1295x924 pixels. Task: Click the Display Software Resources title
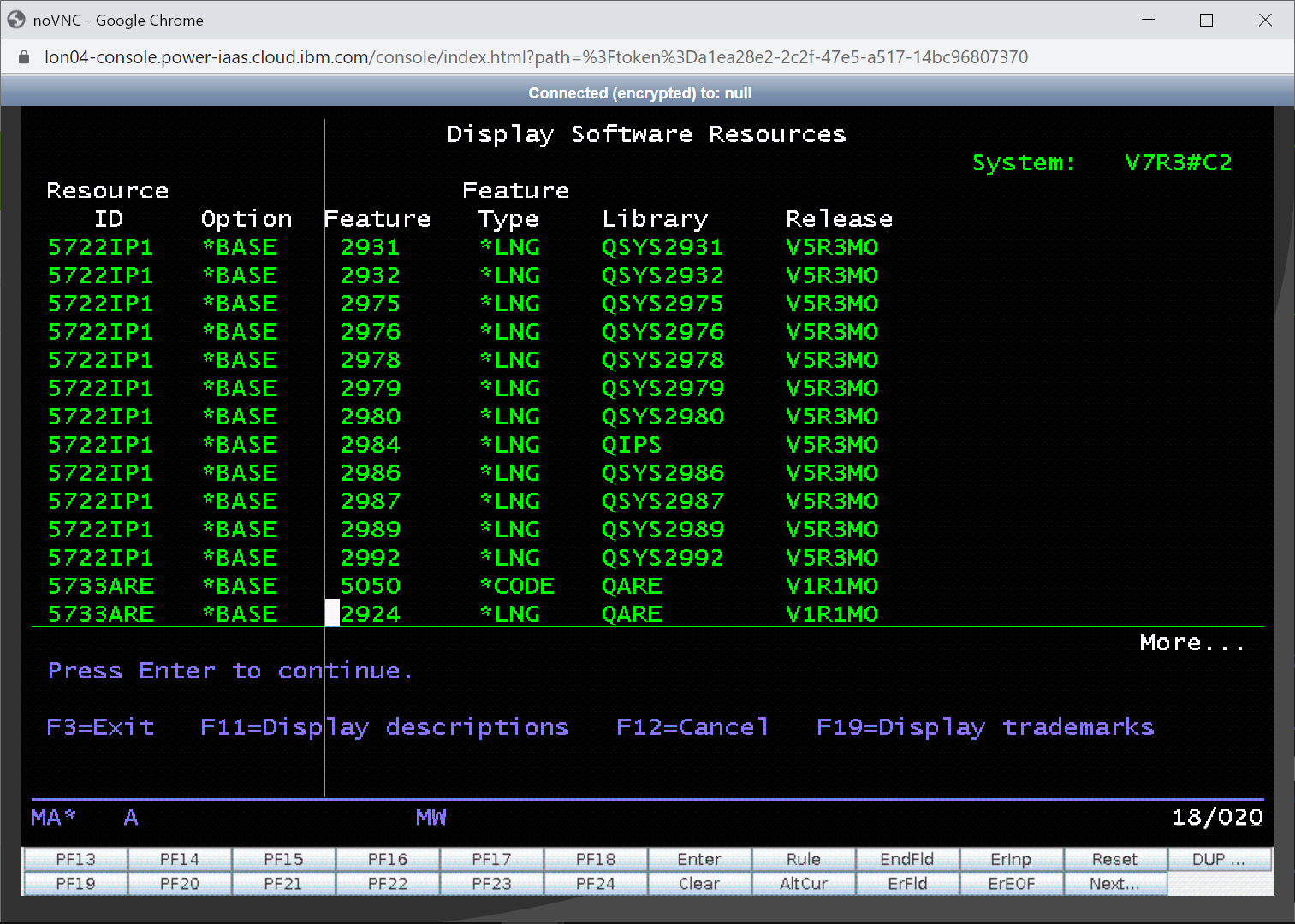(646, 134)
